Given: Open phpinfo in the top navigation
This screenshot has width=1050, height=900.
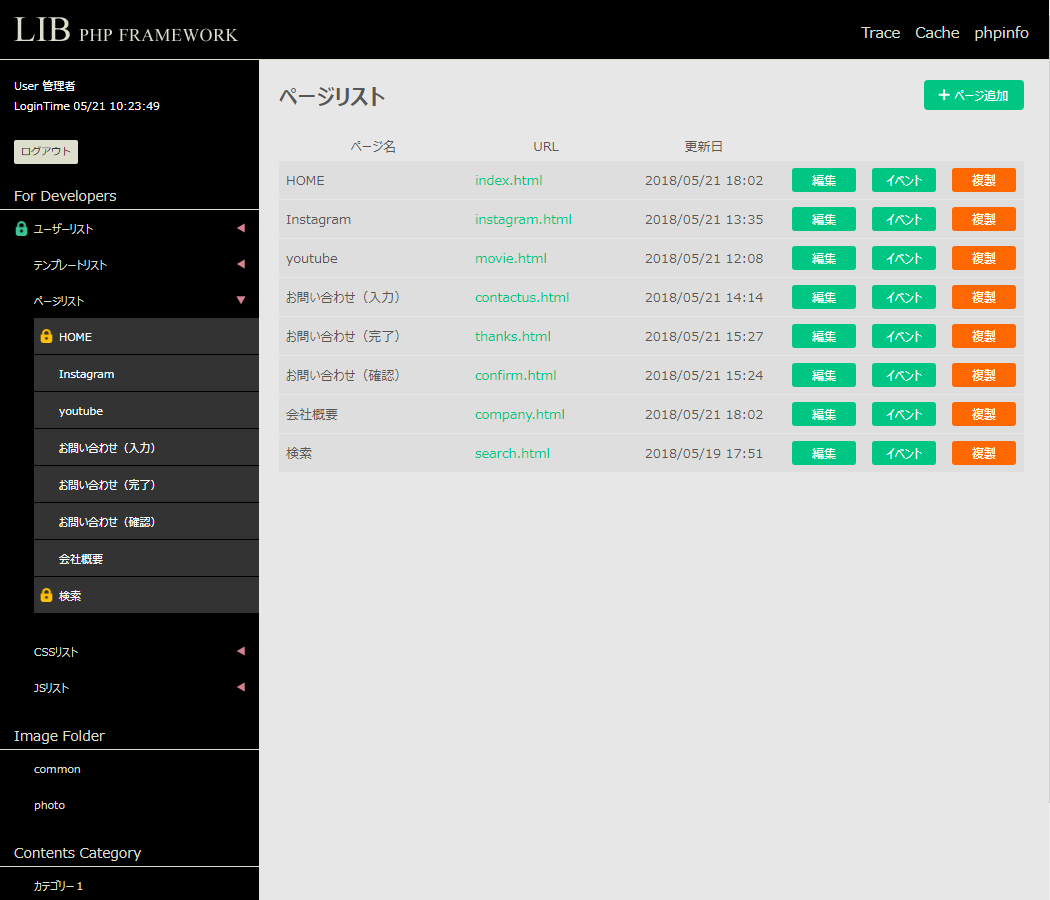Looking at the screenshot, I should pyautogui.click(x=1001, y=33).
